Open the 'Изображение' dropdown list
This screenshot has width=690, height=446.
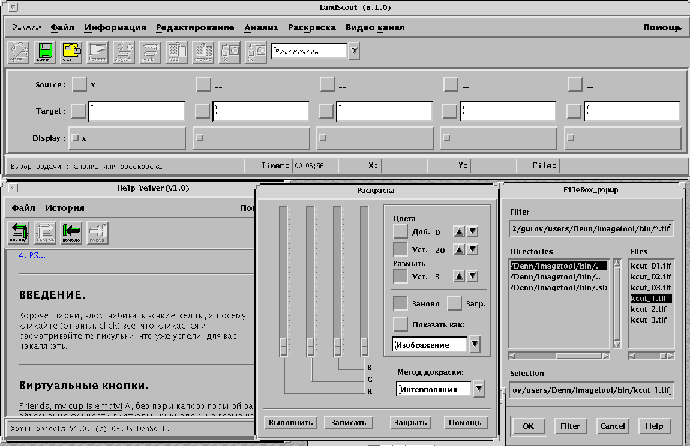(475, 345)
